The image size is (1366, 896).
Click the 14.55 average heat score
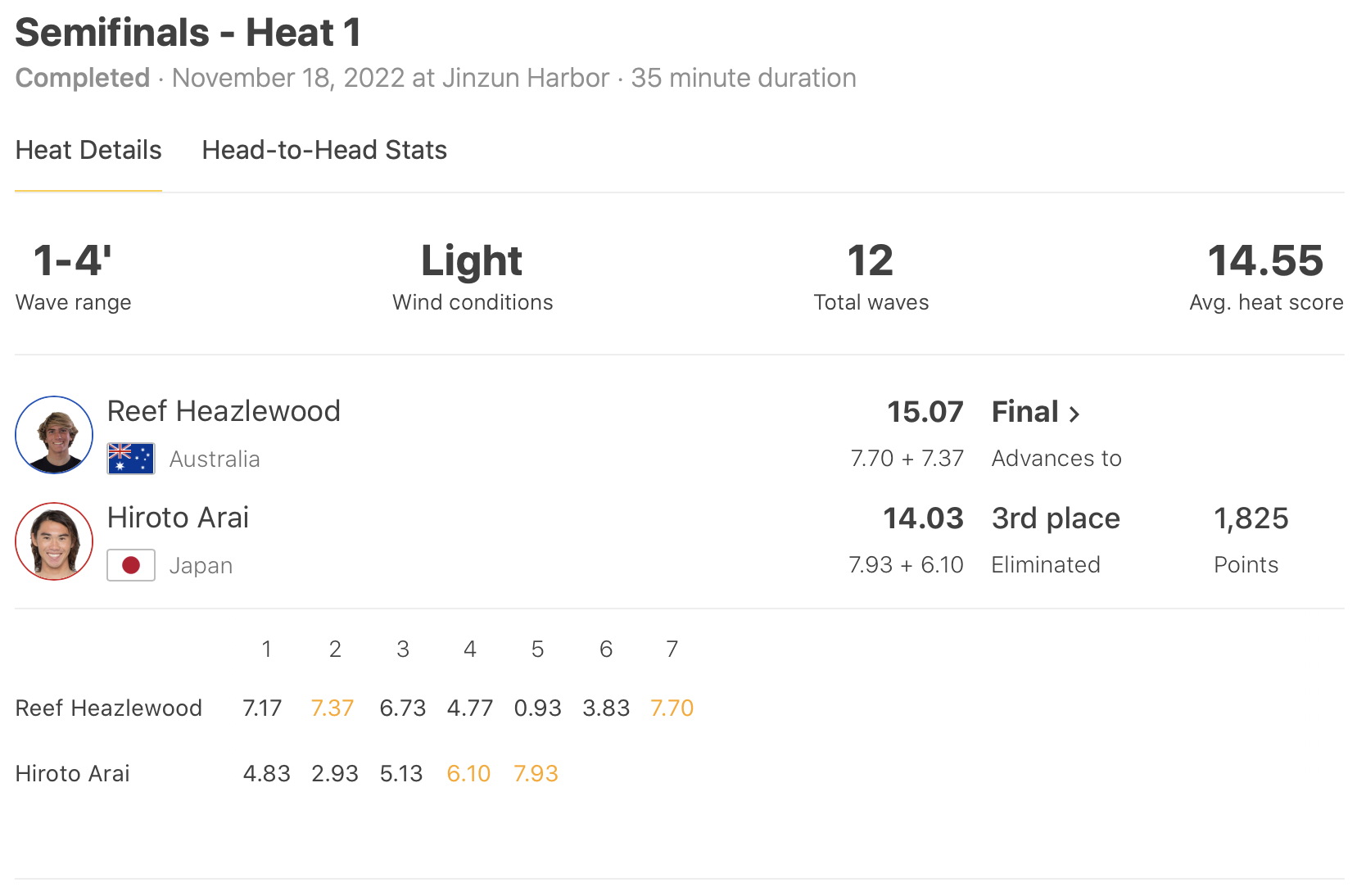pyautogui.click(x=1265, y=261)
